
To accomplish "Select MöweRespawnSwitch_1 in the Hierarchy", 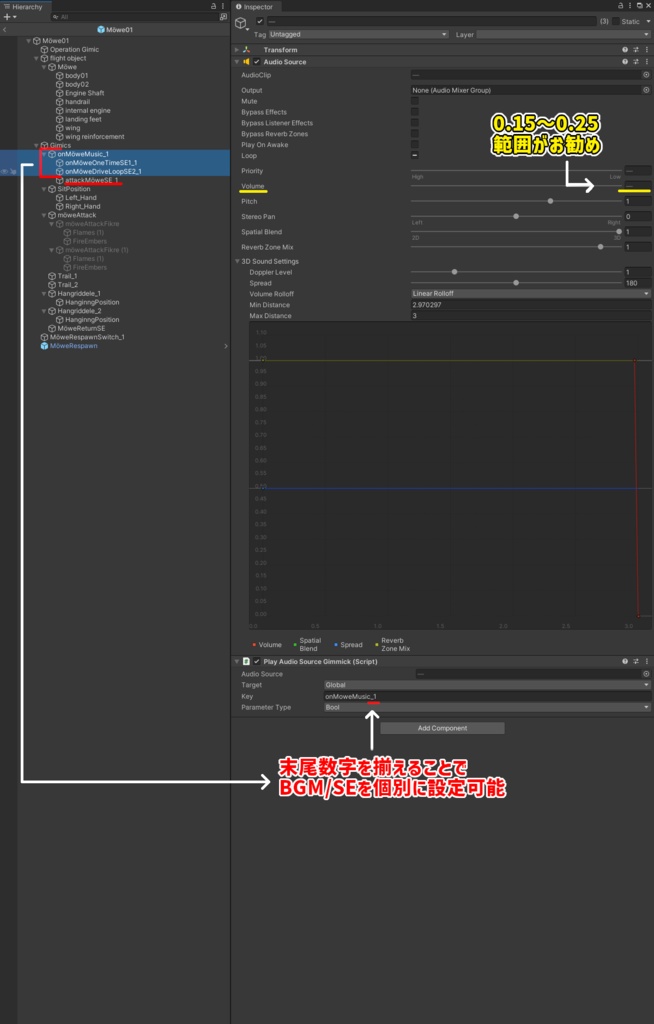I will (87, 338).
